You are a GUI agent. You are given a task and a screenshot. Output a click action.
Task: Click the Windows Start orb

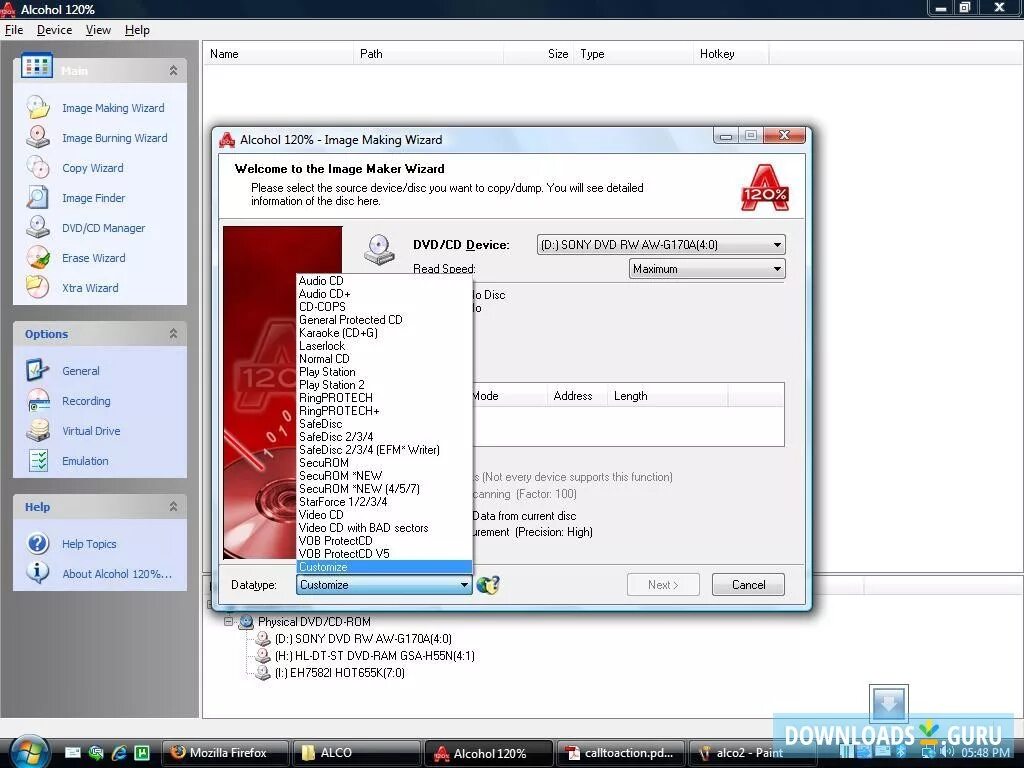point(27,752)
